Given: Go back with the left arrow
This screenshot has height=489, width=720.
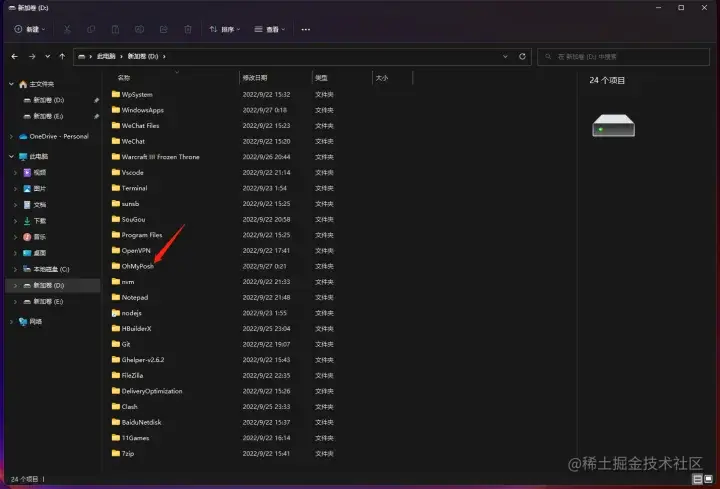Looking at the screenshot, I should (14, 56).
